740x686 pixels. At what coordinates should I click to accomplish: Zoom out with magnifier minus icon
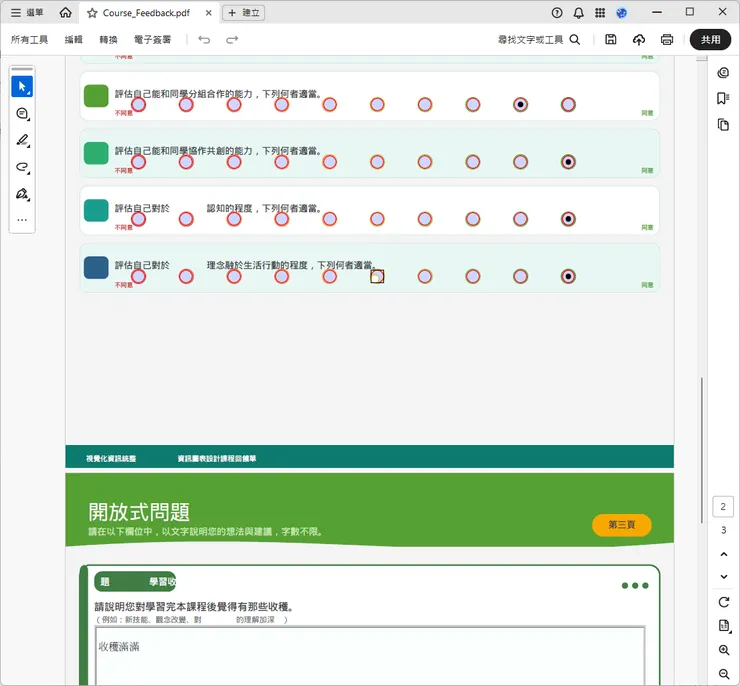(x=723, y=674)
